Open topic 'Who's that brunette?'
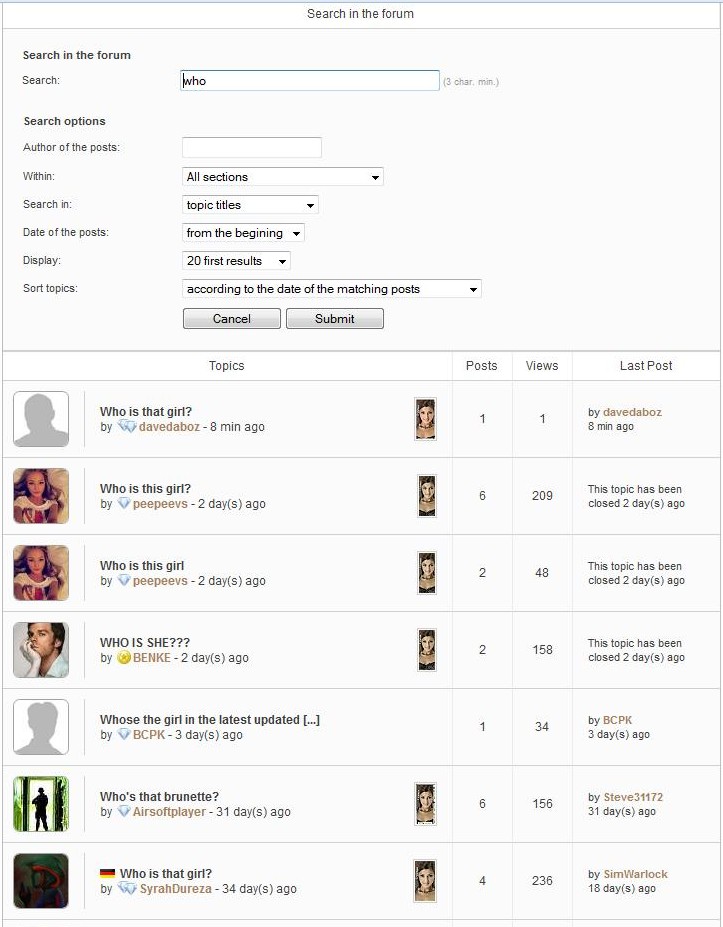723x927 pixels. click(159, 796)
